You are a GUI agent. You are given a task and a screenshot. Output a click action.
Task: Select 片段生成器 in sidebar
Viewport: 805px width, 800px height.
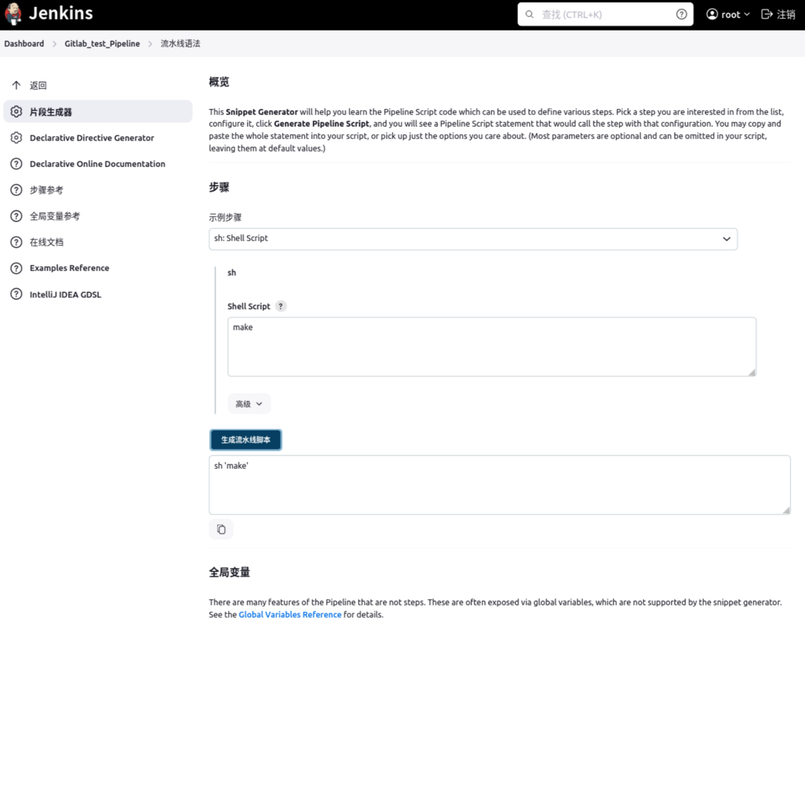point(98,111)
